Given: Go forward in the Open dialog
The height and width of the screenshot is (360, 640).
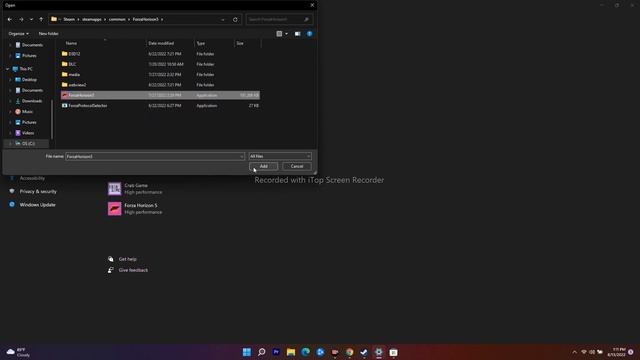Looking at the screenshot, I should coord(21,19).
